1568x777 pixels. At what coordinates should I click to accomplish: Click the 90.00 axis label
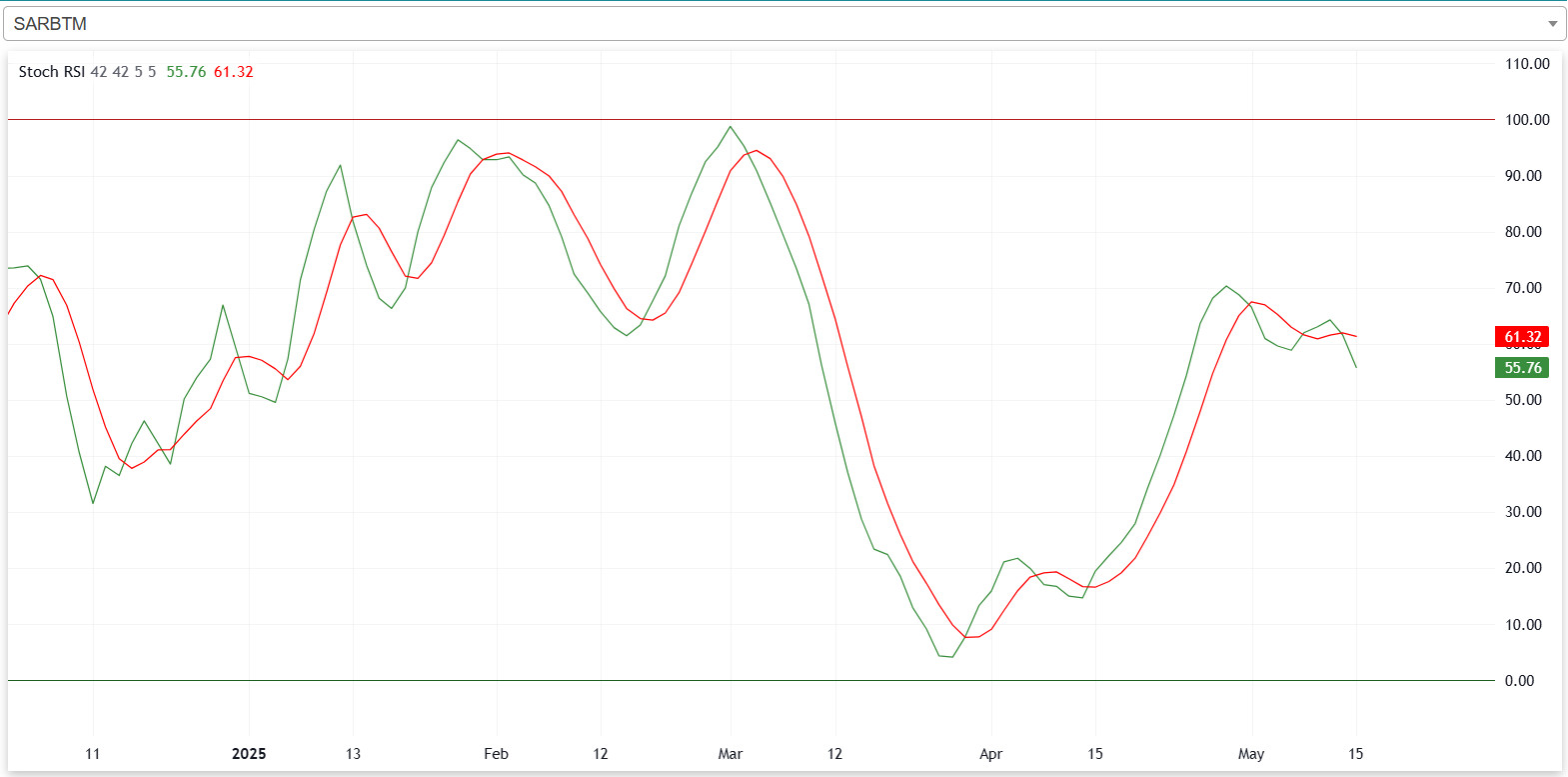point(1523,176)
